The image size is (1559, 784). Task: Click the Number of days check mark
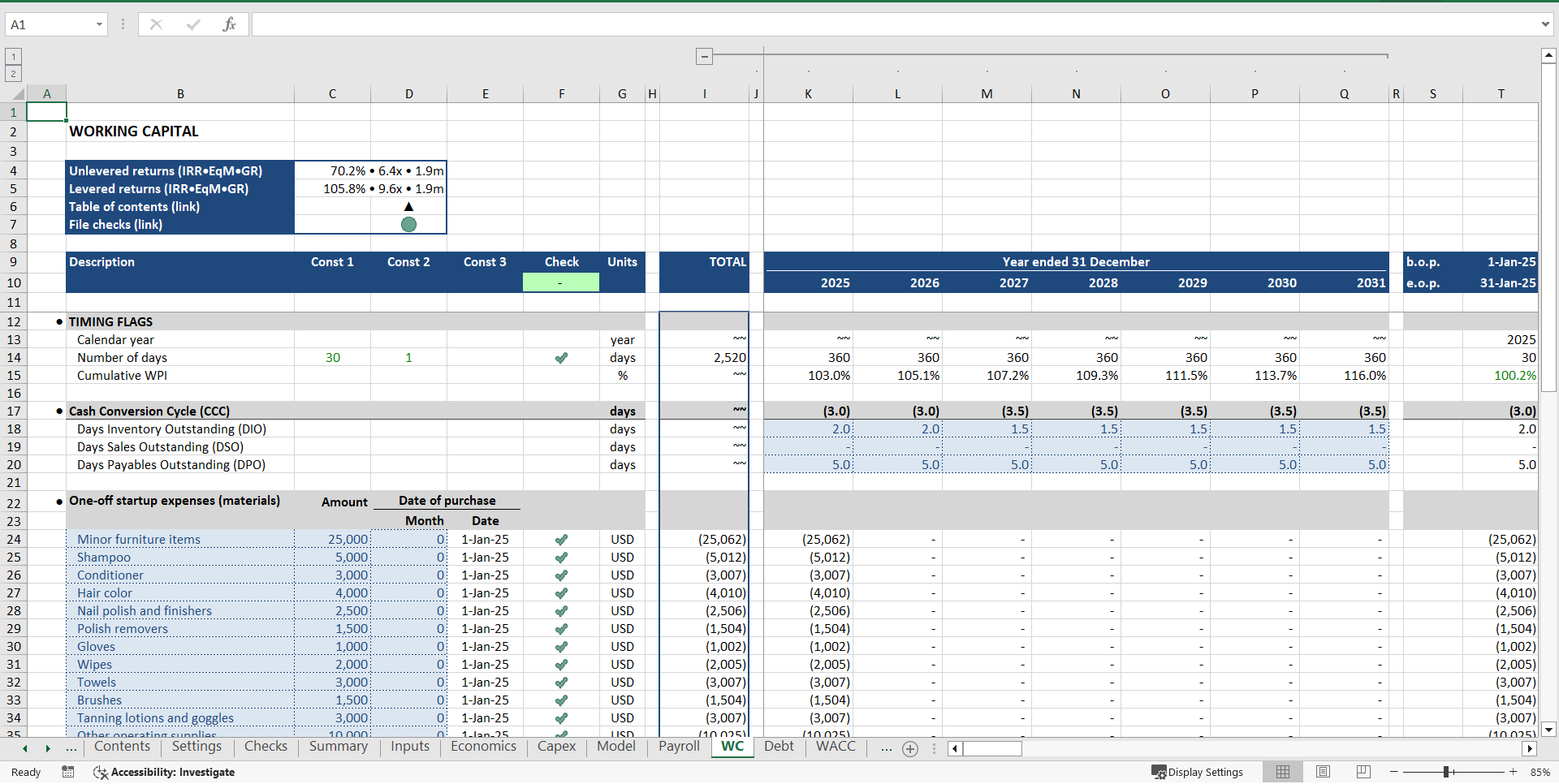click(561, 358)
